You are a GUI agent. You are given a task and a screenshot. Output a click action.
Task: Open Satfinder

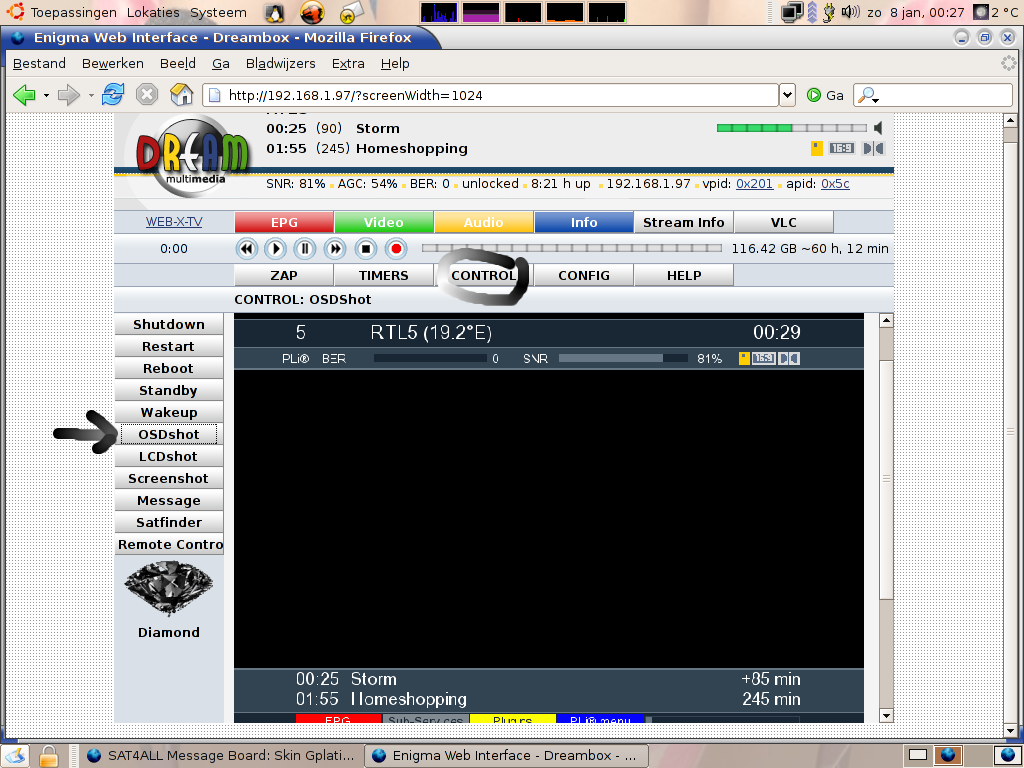tap(168, 522)
